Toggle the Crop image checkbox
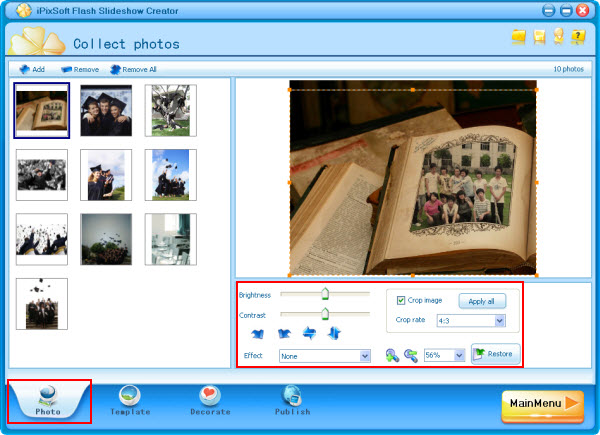This screenshot has width=600, height=435. click(401, 300)
